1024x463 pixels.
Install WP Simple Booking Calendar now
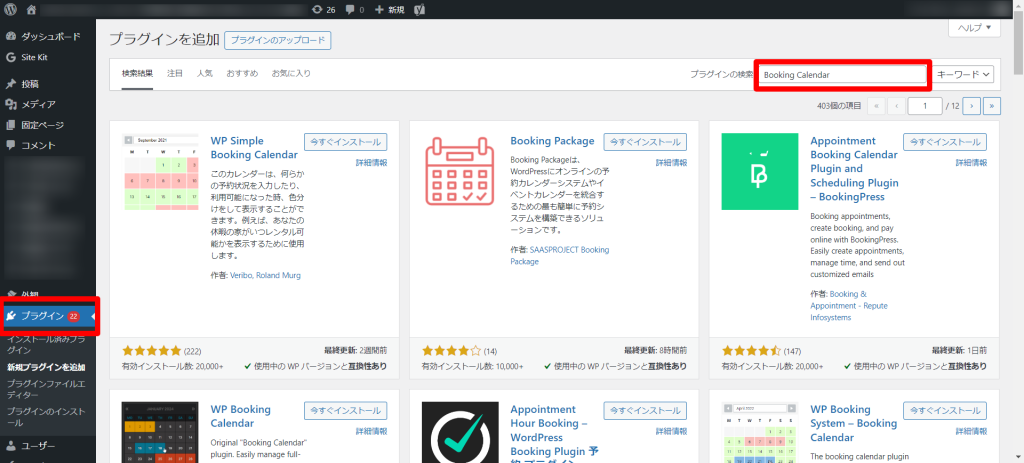[x=345, y=142]
